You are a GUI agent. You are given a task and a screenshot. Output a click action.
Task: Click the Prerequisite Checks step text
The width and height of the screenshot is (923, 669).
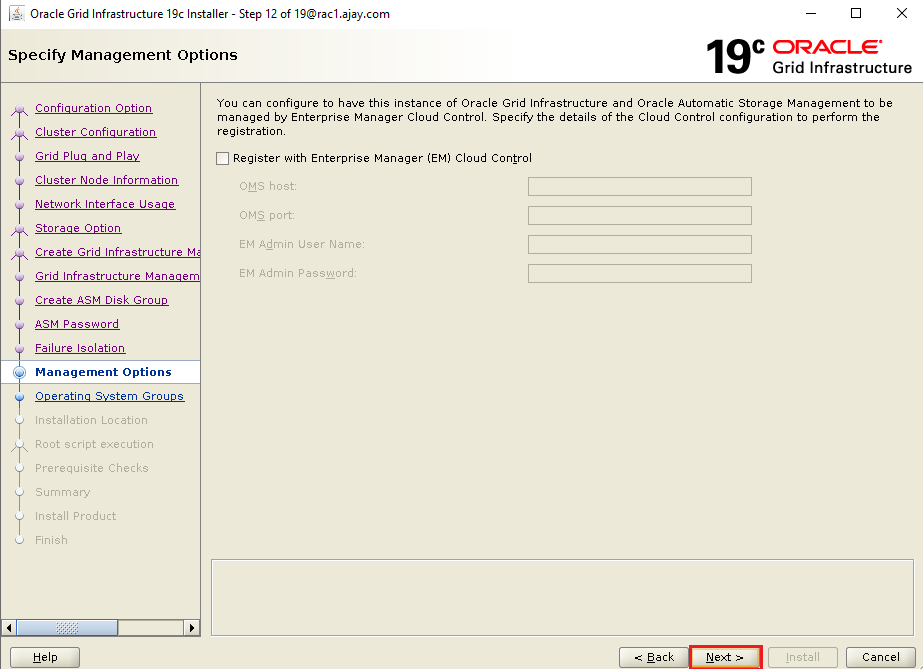click(x=92, y=468)
